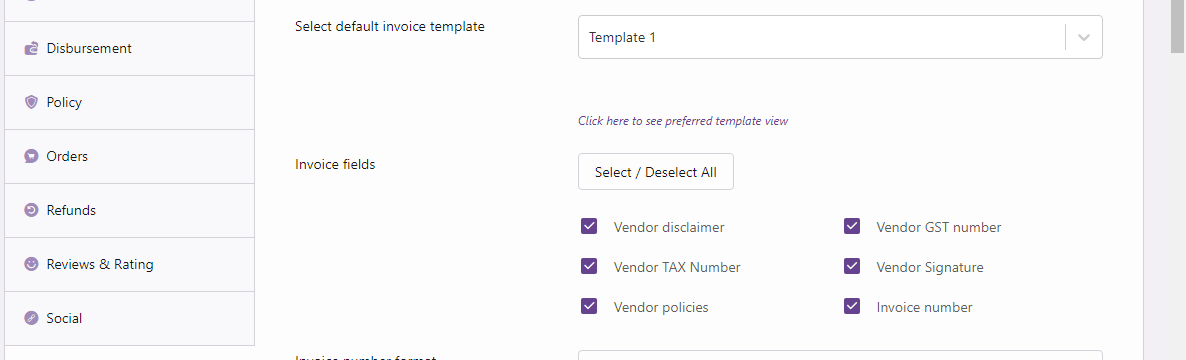The width and height of the screenshot is (1186, 360).
Task: Click the Policy shield icon
Action: (x=31, y=102)
